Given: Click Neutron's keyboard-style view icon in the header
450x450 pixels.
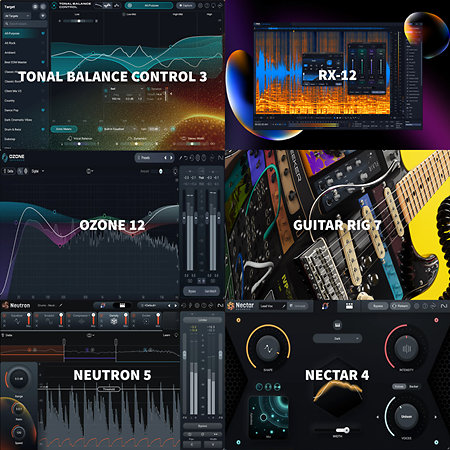Looking at the screenshot, I should (122, 305).
